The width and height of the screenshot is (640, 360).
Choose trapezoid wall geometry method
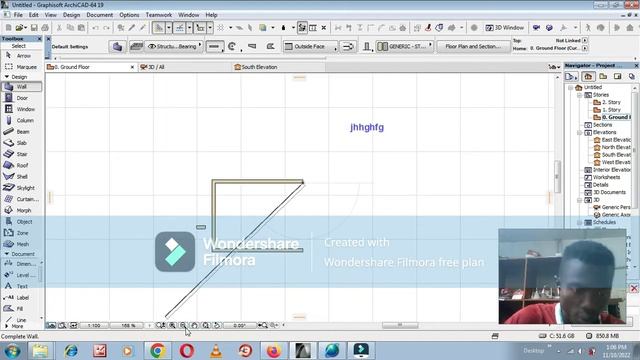pyautogui.click(x=252, y=47)
